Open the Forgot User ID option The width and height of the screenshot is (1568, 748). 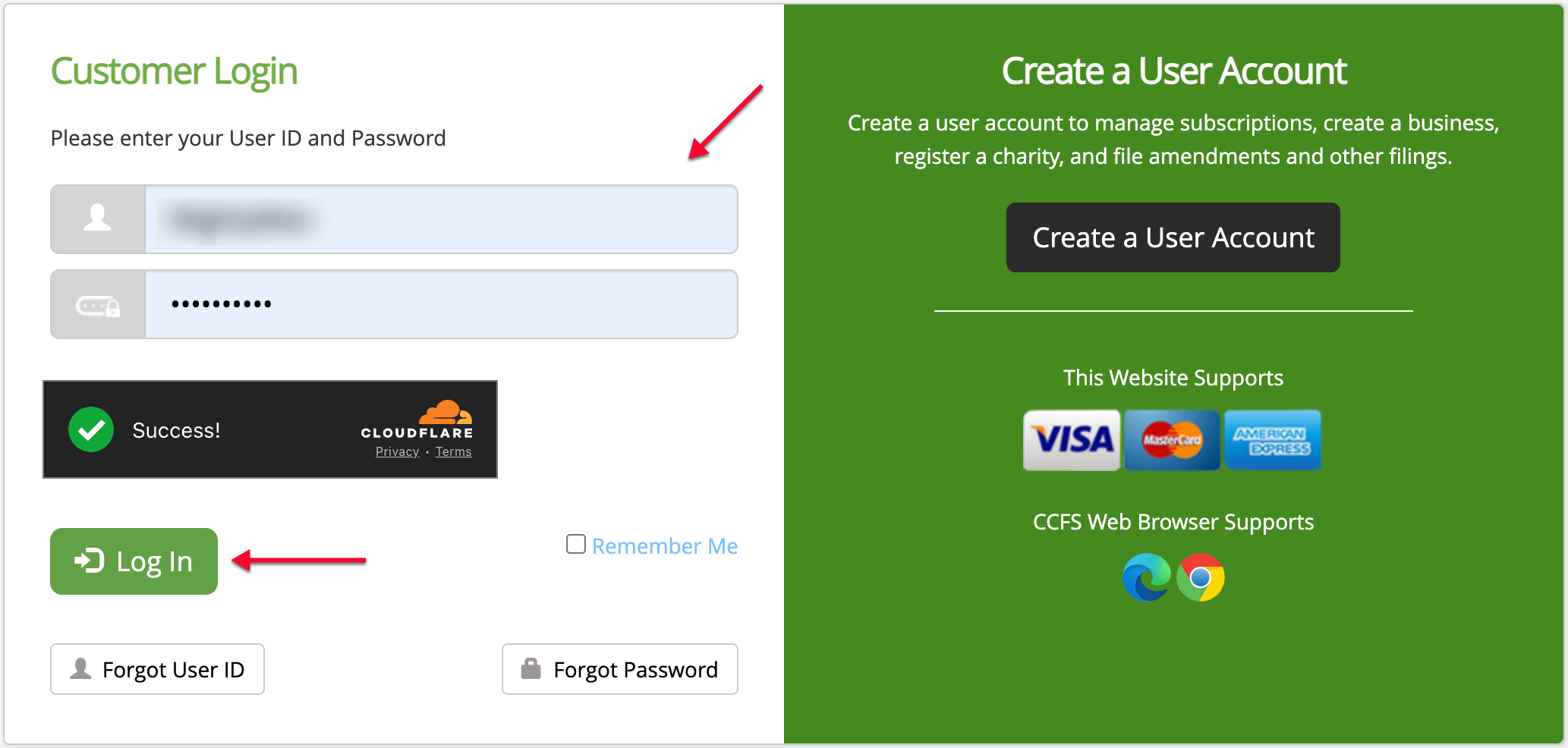tap(157, 669)
